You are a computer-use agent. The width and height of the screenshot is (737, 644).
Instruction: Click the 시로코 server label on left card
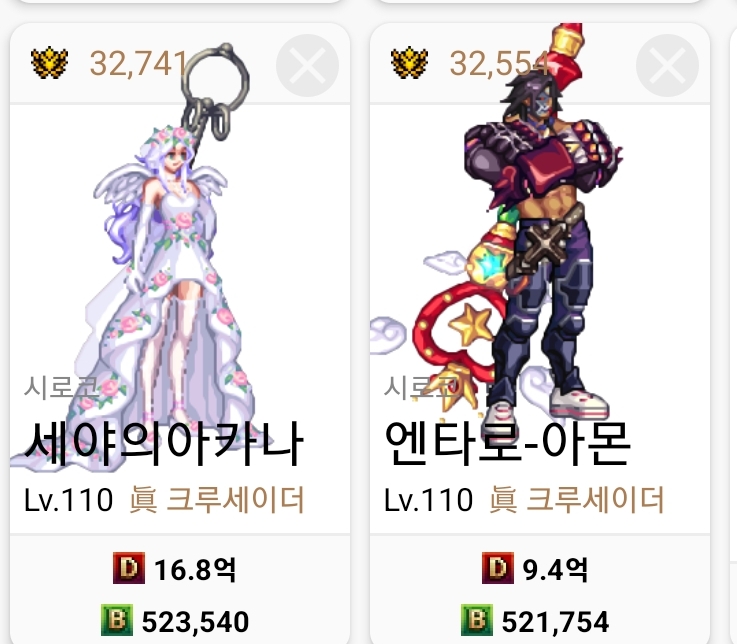(62, 388)
